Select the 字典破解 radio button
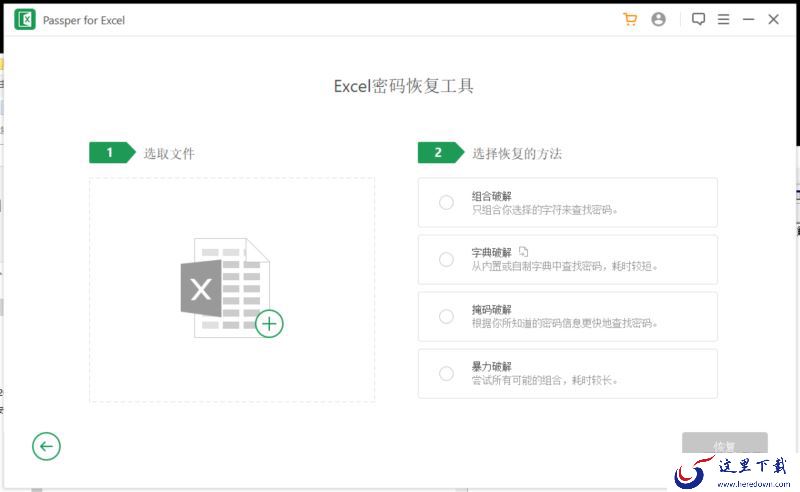Viewport: 800px width, 492px height. [446, 260]
